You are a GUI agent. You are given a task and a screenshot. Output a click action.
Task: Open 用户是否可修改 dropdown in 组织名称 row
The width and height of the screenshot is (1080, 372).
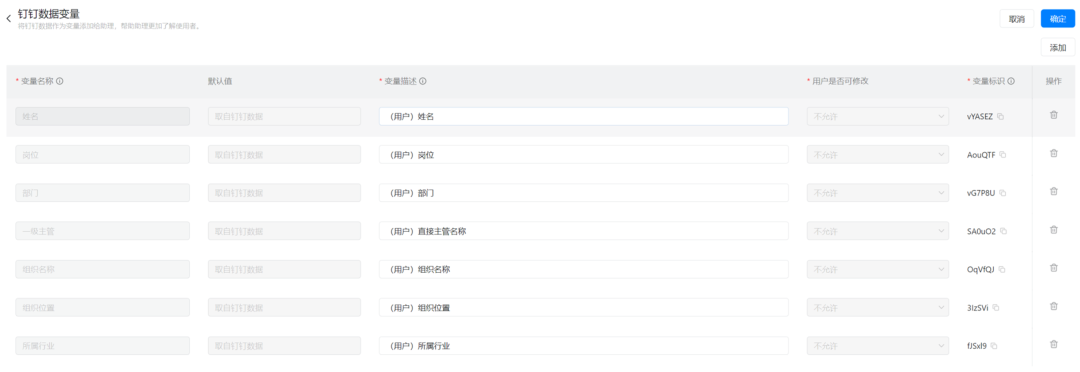click(878, 269)
